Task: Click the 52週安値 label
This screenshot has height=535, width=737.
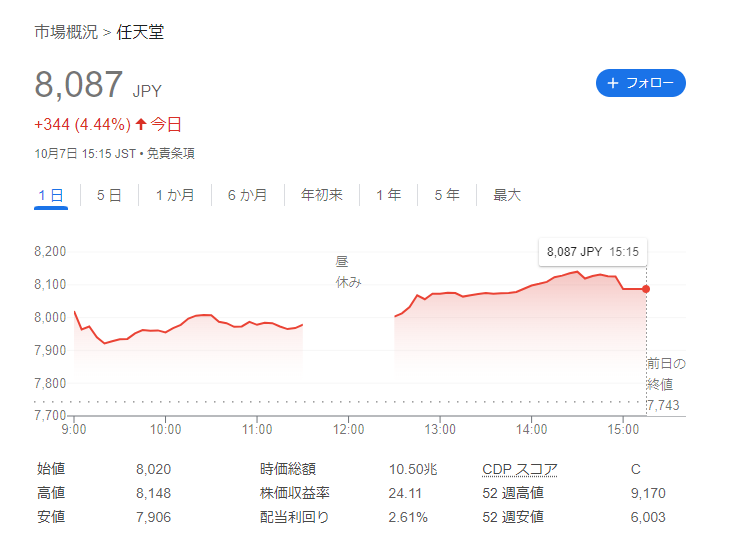Action: click(x=513, y=517)
